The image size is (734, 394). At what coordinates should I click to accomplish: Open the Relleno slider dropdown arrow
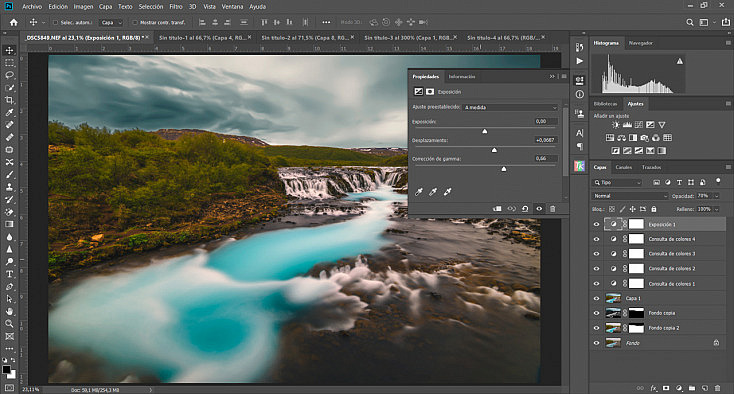(716, 209)
